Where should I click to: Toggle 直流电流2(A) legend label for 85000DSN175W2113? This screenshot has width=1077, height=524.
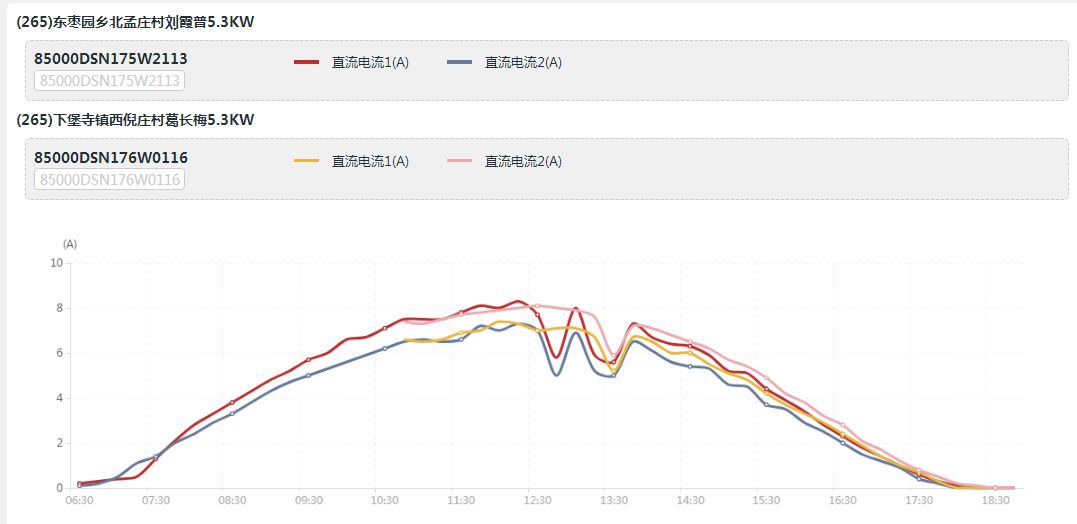point(523,62)
